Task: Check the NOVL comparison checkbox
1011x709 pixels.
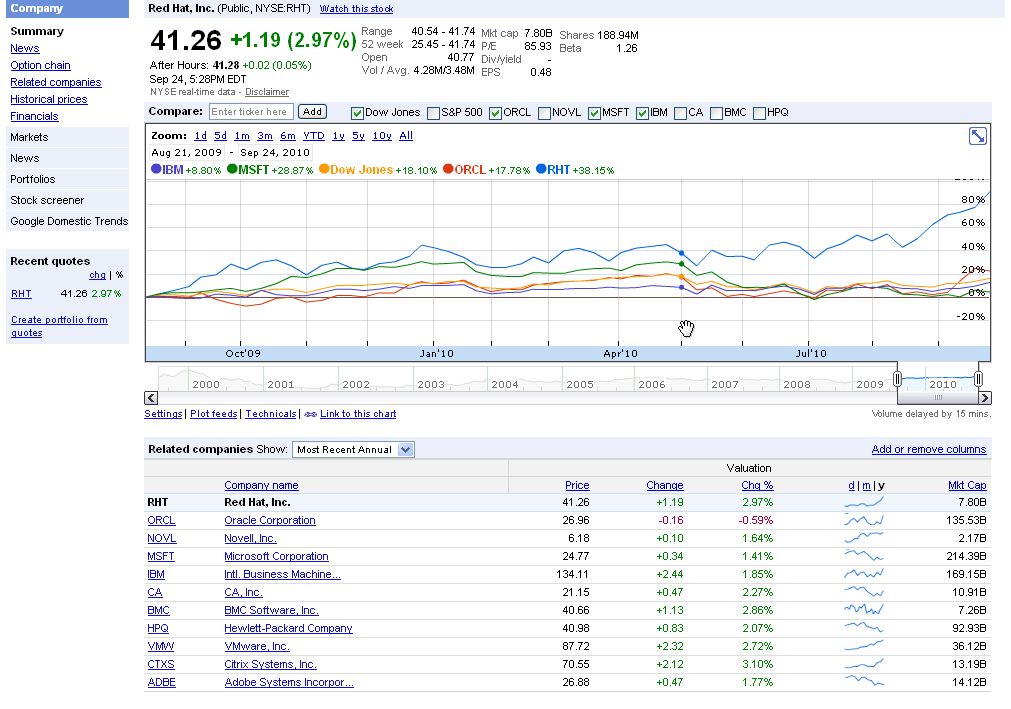Action: [x=544, y=113]
